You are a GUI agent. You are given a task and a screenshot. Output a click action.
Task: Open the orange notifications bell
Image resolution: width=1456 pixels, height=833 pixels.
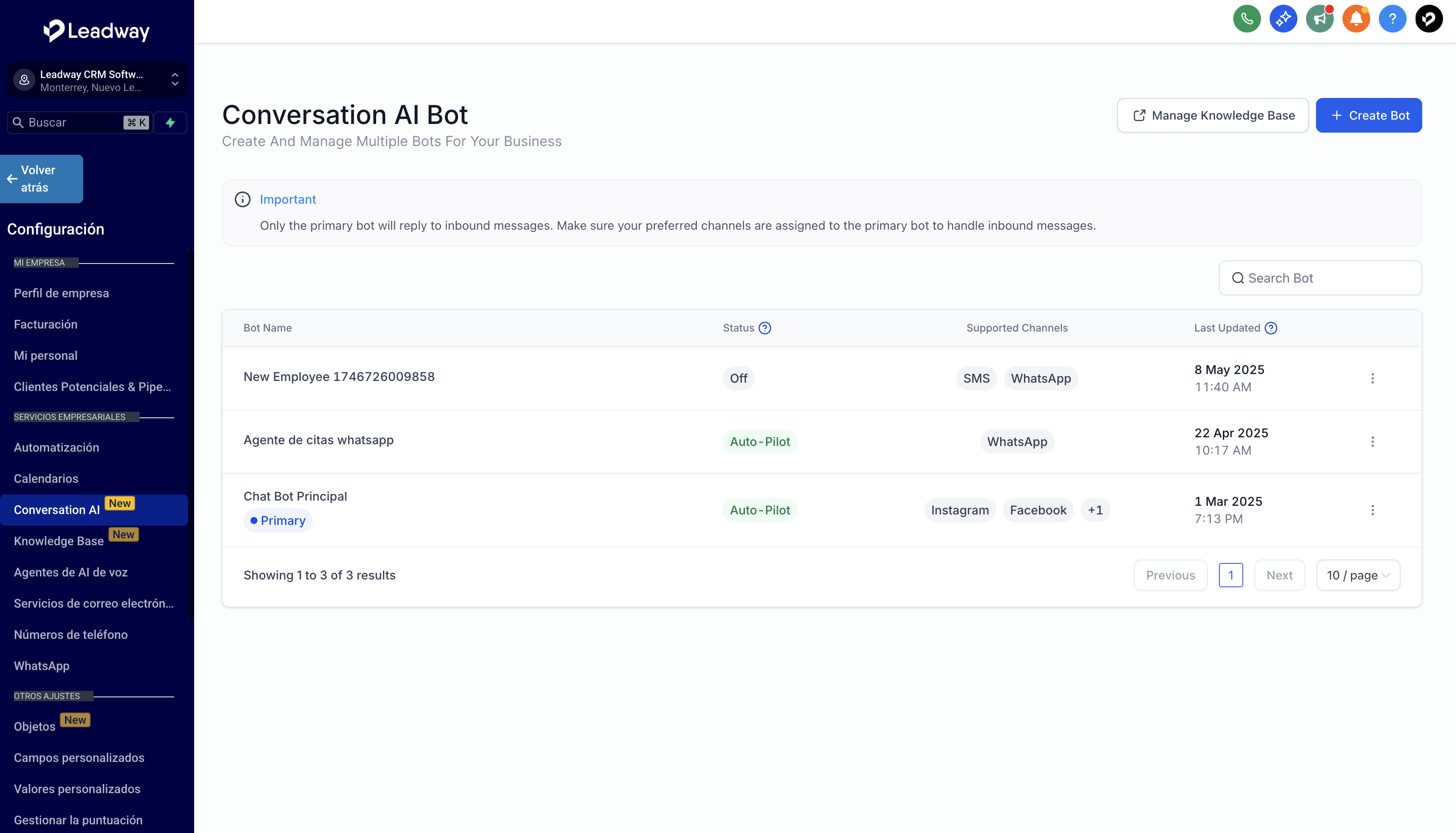click(x=1356, y=19)
